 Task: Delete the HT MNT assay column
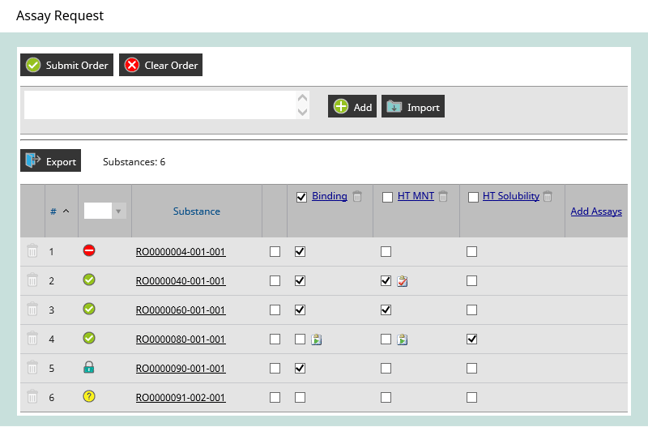tap(443, 197)
